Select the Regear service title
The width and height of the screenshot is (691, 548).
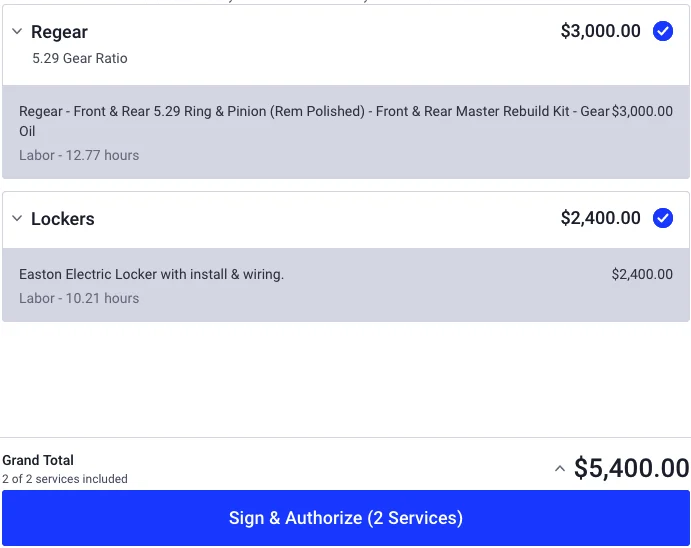tap(59, 32)
